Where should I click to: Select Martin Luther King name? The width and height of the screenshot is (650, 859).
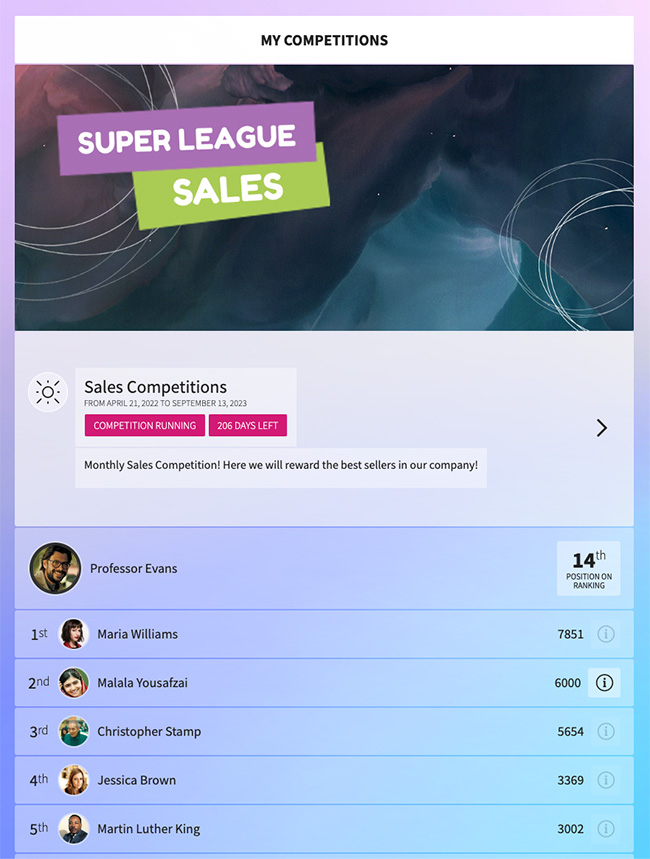click(149, 829)
